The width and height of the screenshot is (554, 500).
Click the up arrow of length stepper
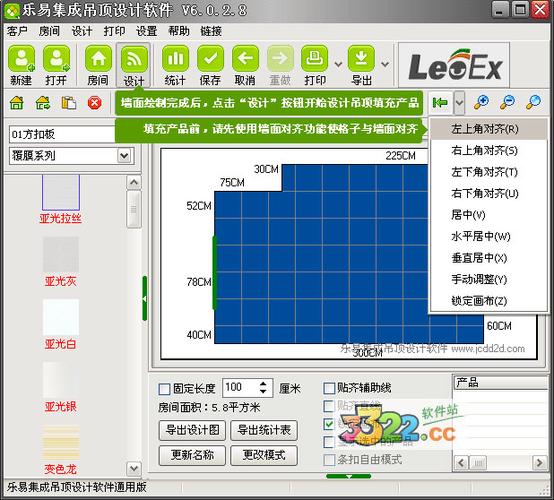tap(263, 384)
